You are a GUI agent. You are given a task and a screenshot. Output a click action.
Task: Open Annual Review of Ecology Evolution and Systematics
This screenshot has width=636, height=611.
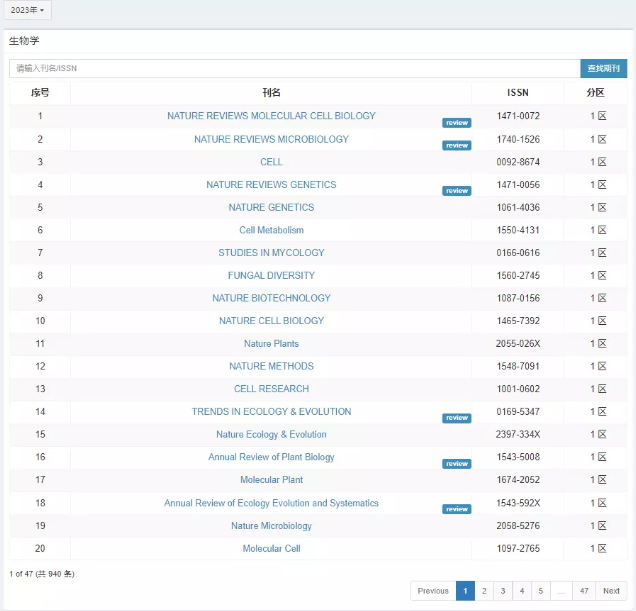271,503
